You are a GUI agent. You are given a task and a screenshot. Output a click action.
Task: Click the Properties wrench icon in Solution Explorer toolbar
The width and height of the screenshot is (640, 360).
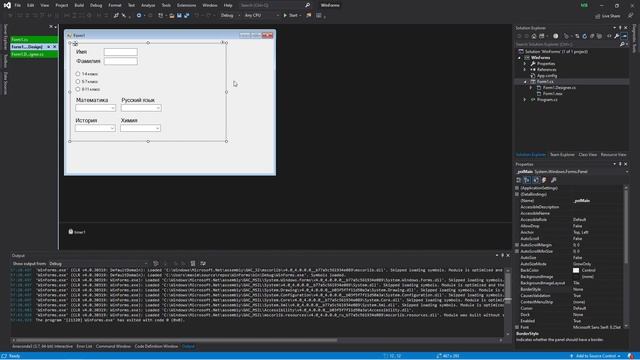[x=617, y=36]
